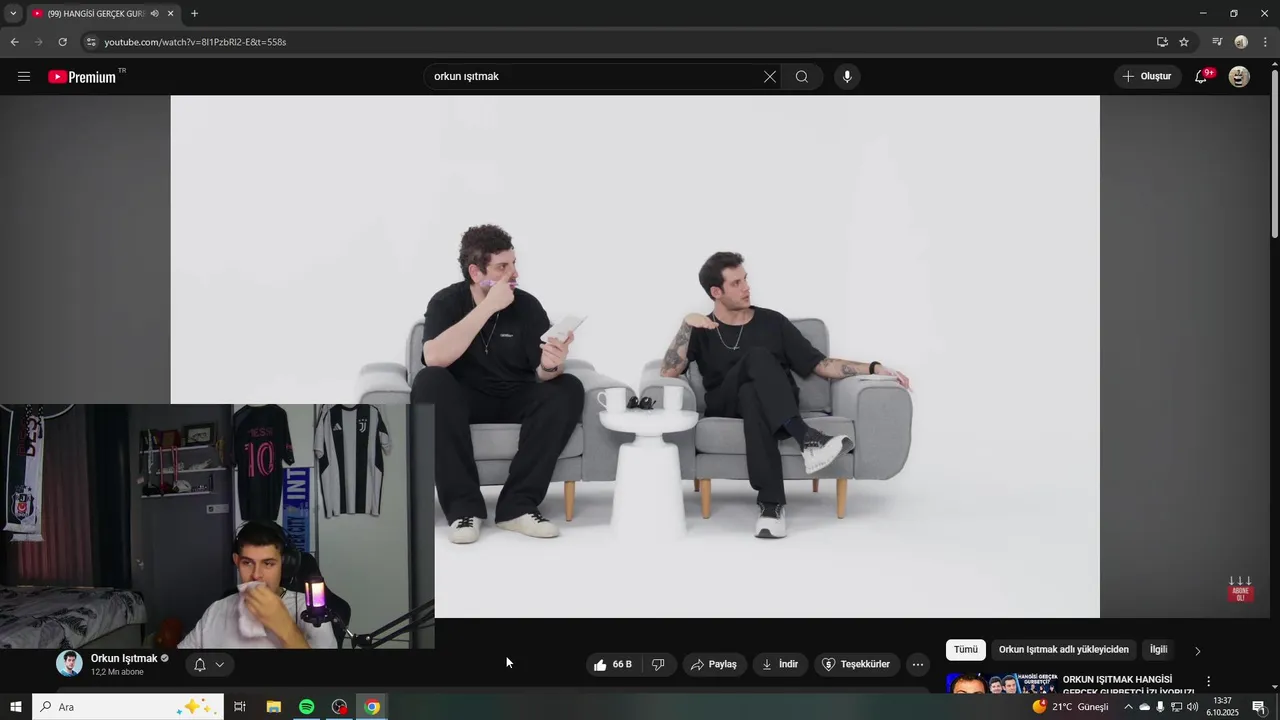Reload the page in Chrome
Viewport: 1280px width, 720px height.
coord(62,42)
